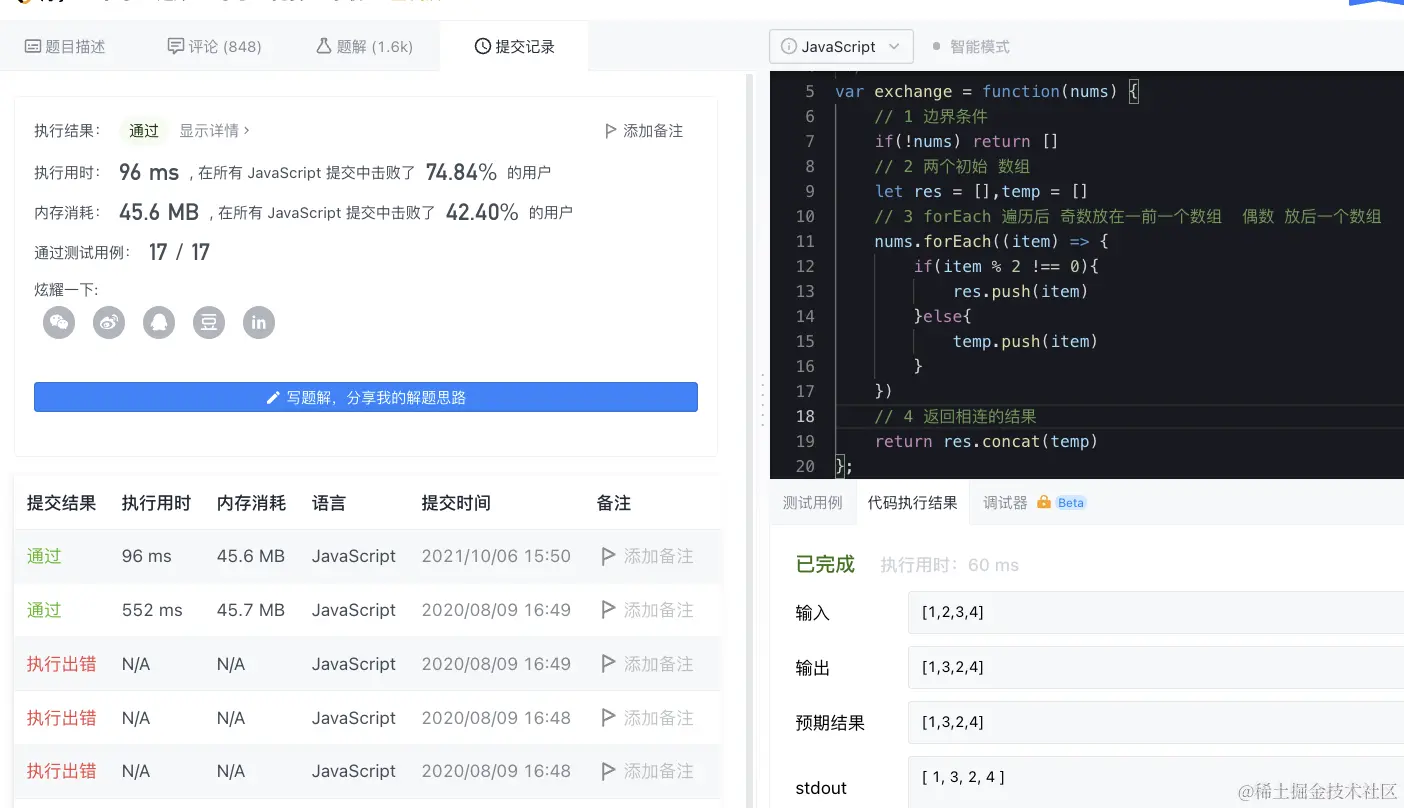Select the 代码执行结果 tab
Screen dimensions: 1404x808
click(x=913, y=503)
